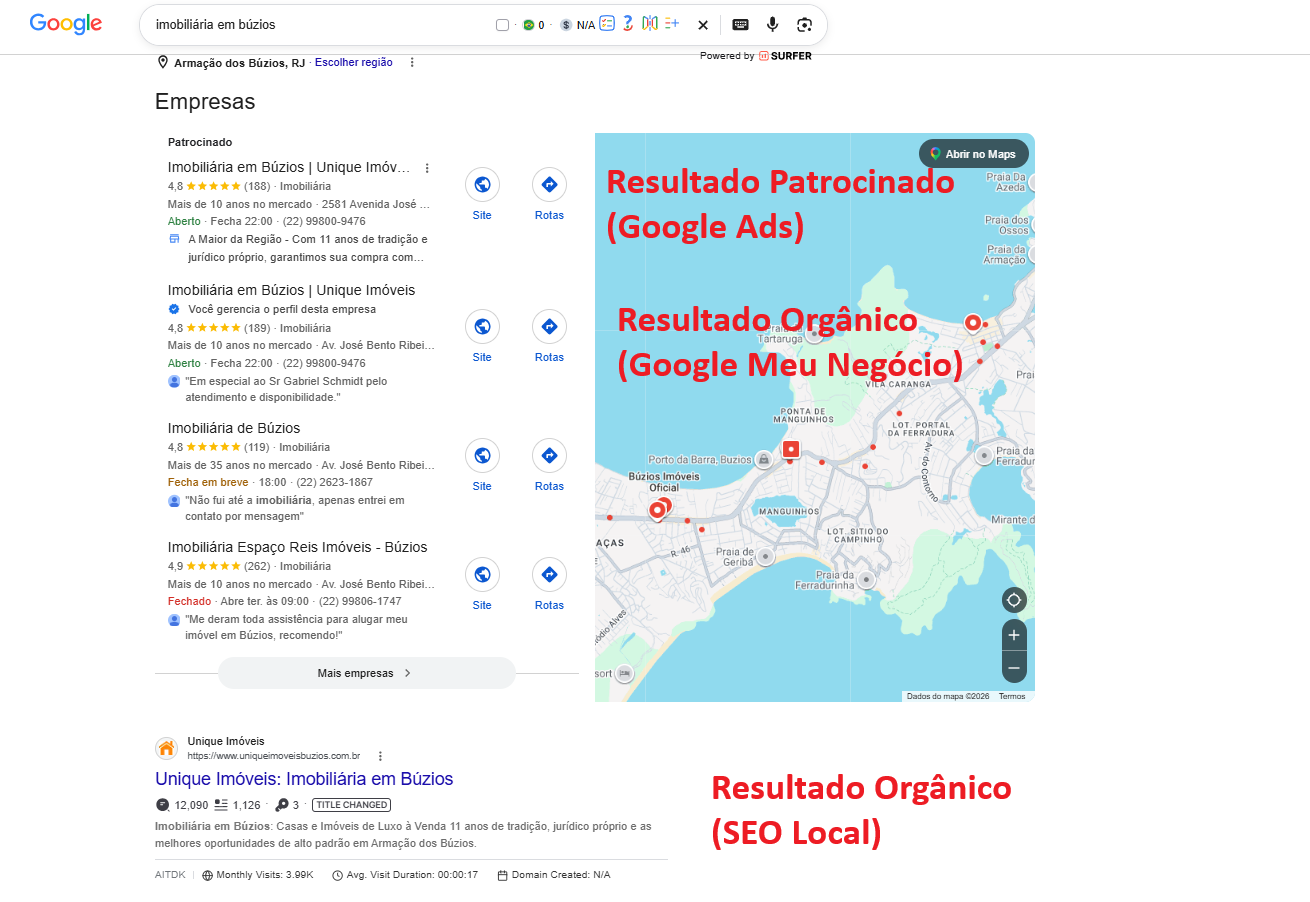Screen dimensions: 1310x902
Task: Open the Surfer checklist icon
Action: pos(607,23)
